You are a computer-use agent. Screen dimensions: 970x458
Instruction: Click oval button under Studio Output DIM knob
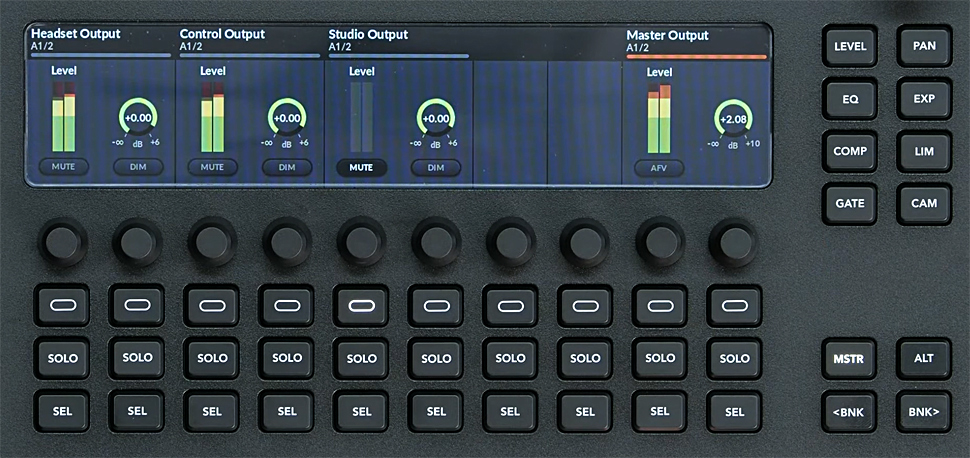[436, 306]
